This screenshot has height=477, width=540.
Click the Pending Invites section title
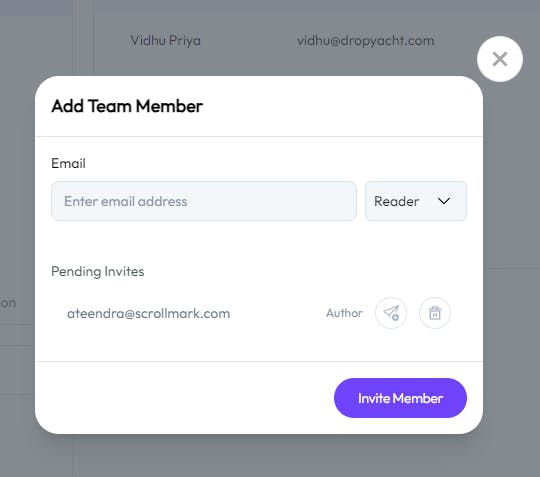97,271
